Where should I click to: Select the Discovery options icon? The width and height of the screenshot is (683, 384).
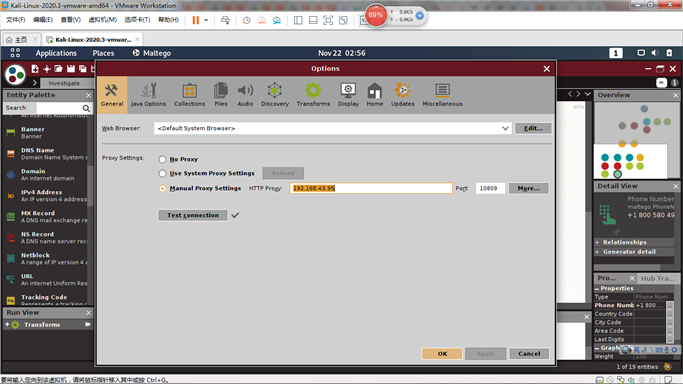pos(274,94)
